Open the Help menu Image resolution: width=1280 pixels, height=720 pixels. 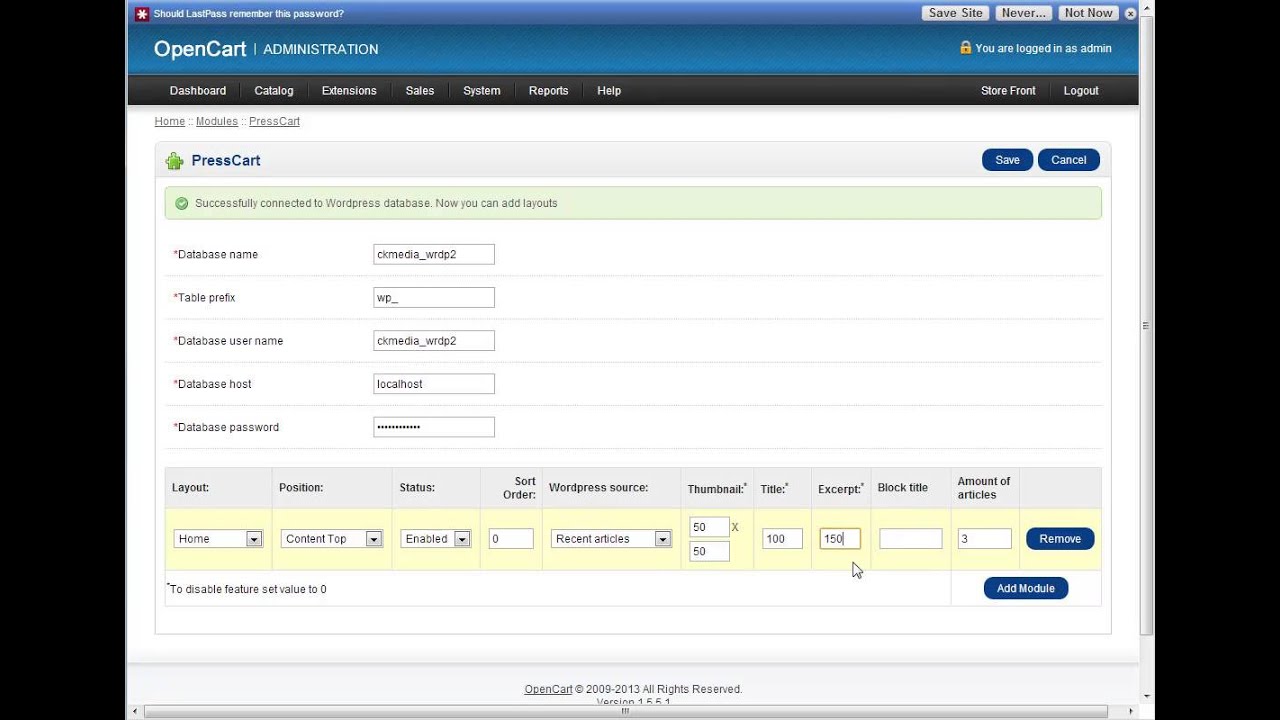(609, 90)
